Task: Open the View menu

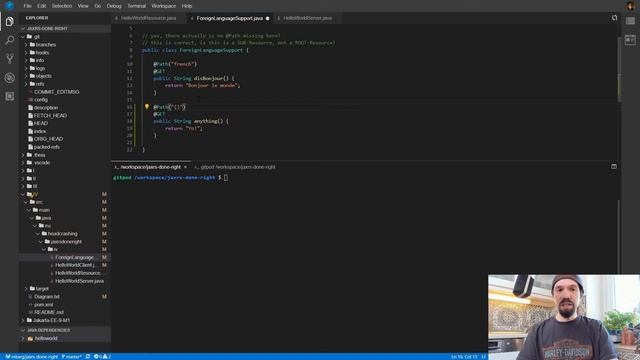Action: pos(83,6)
